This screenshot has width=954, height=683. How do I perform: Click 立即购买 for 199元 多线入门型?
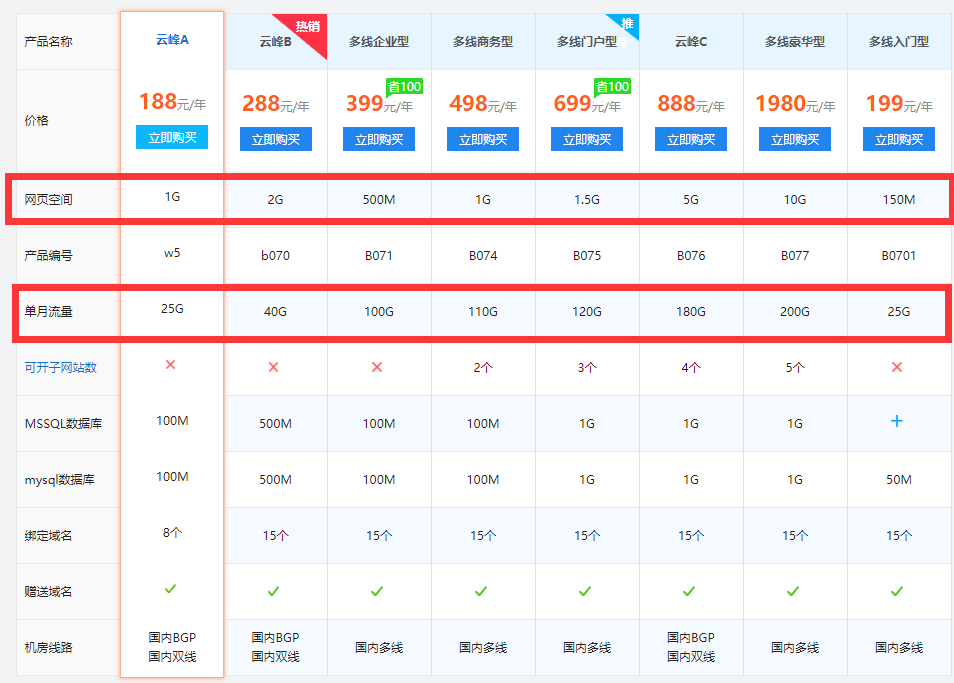pyautogui.click(x=898, y=139)
